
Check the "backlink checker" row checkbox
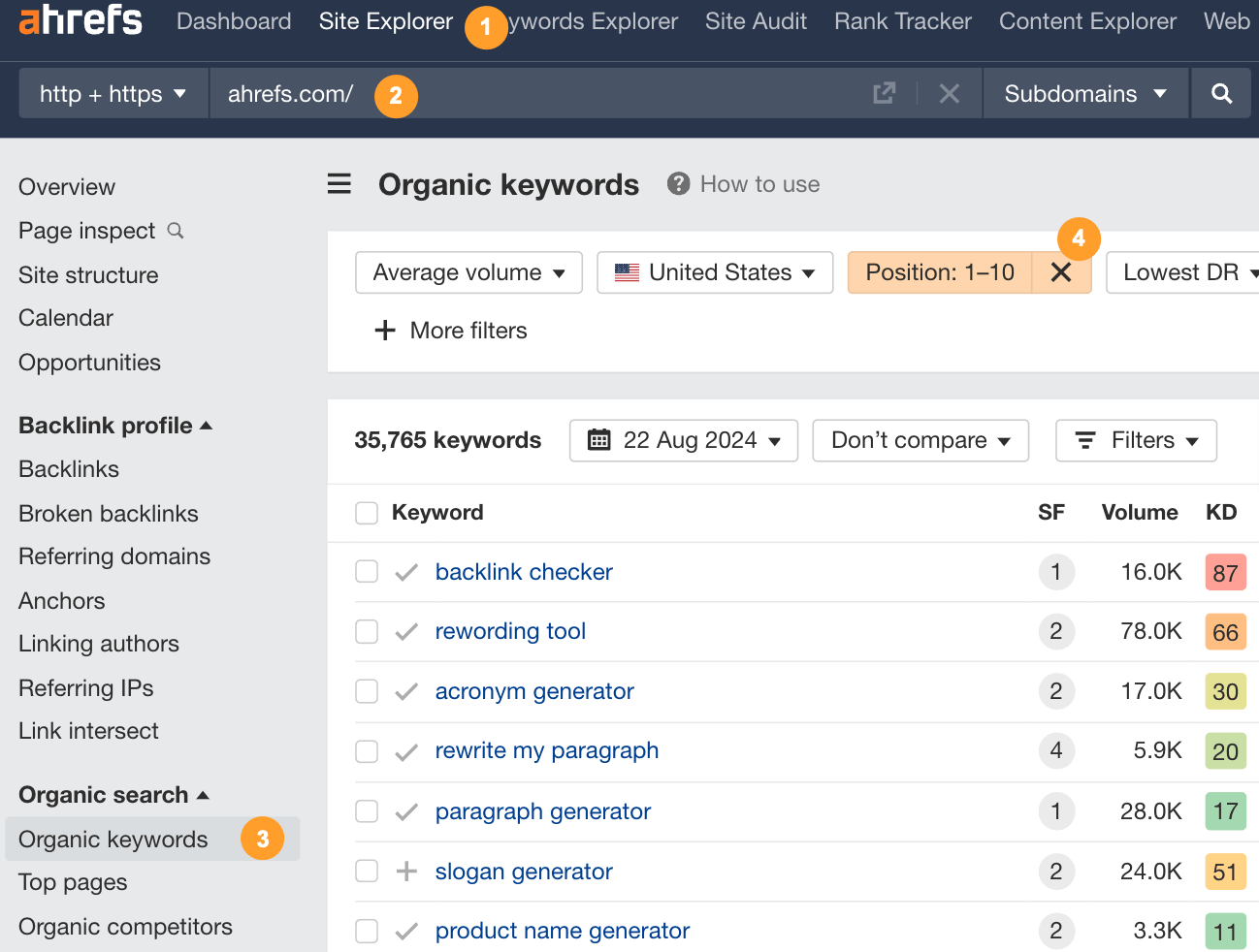click(x=366, y=572)
